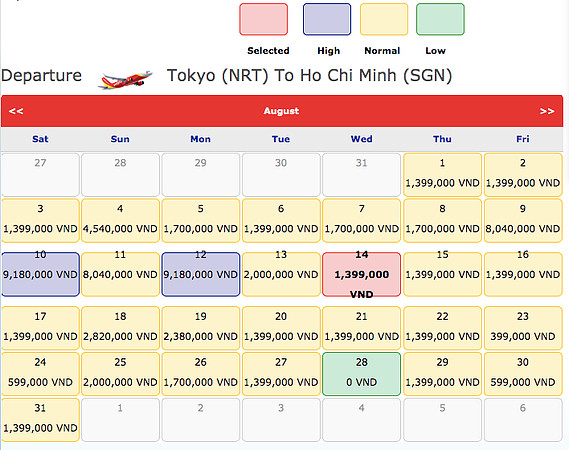Select August 27 fare 1,399,000 VND
Viewport: 569px width, 450px height.
tap(281, 374)
